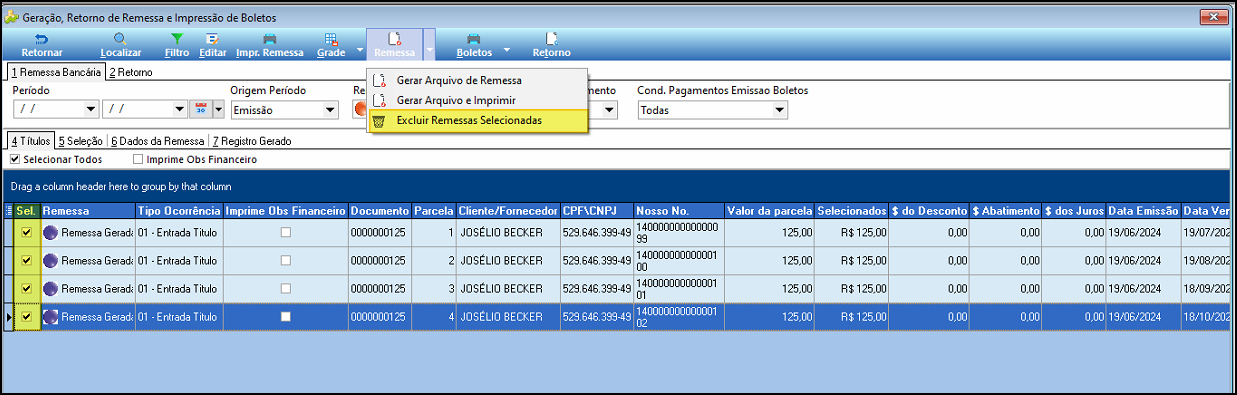Click the grid column chooser icon
This screenshot has height=395, width=1237.
(9, 211)
